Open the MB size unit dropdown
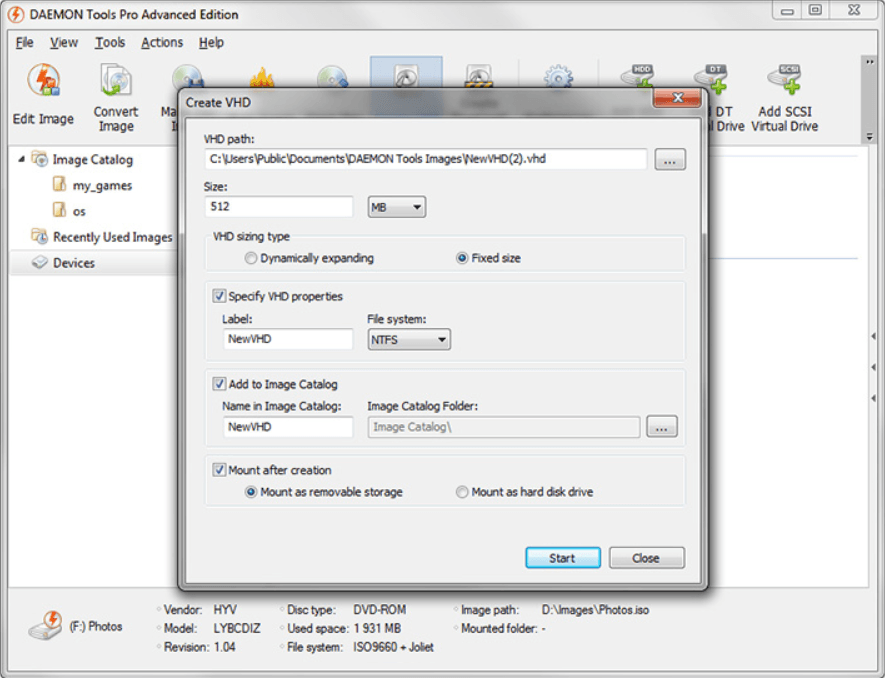Viewport: 885px width, 678px height. [x=397, y=207]
